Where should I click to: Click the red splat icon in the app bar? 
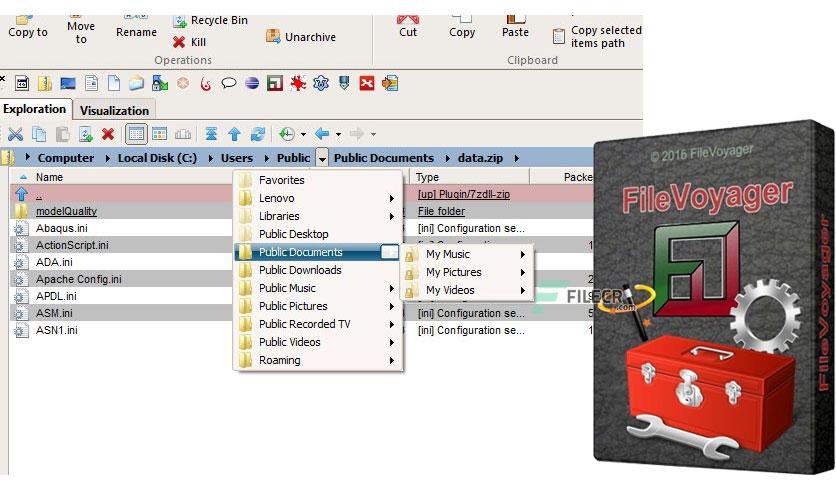tap(298, 83)
